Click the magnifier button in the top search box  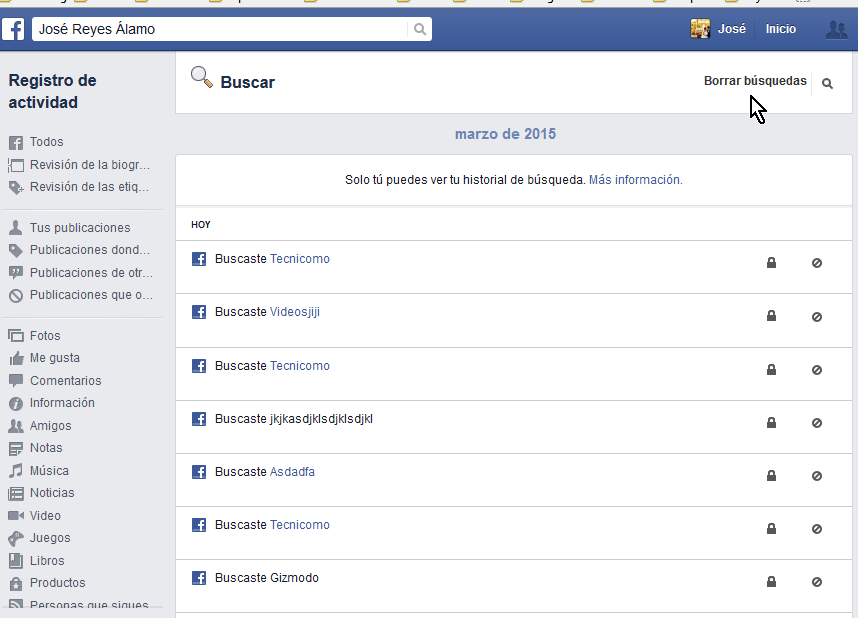tap(420, 29)
